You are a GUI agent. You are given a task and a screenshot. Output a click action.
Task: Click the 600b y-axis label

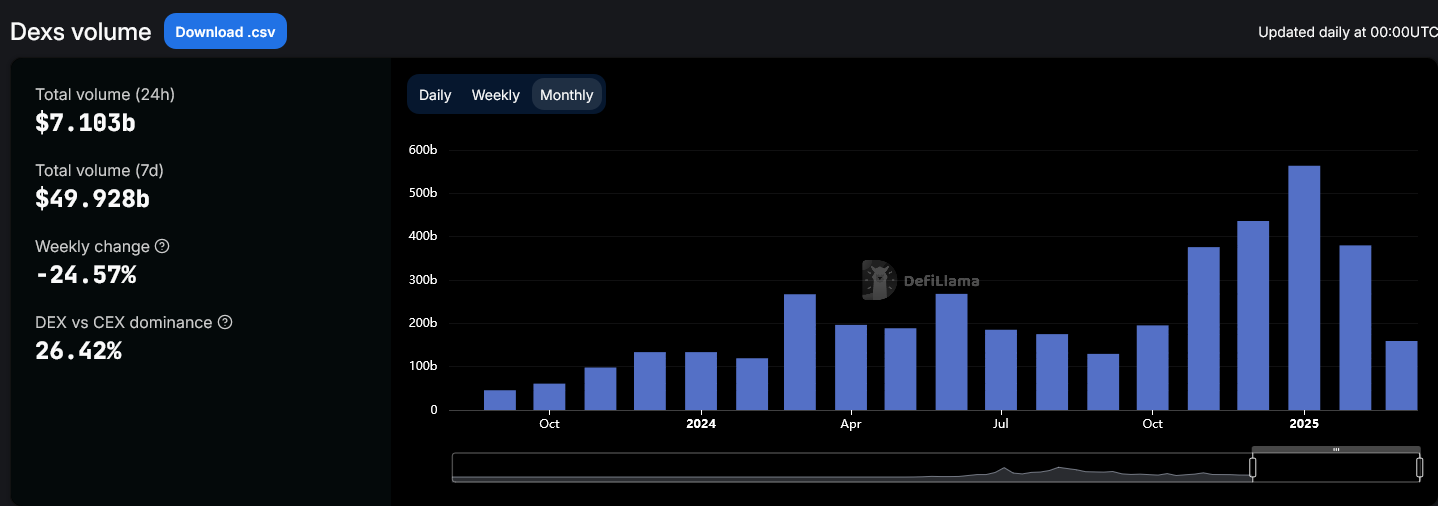(424, 150)
